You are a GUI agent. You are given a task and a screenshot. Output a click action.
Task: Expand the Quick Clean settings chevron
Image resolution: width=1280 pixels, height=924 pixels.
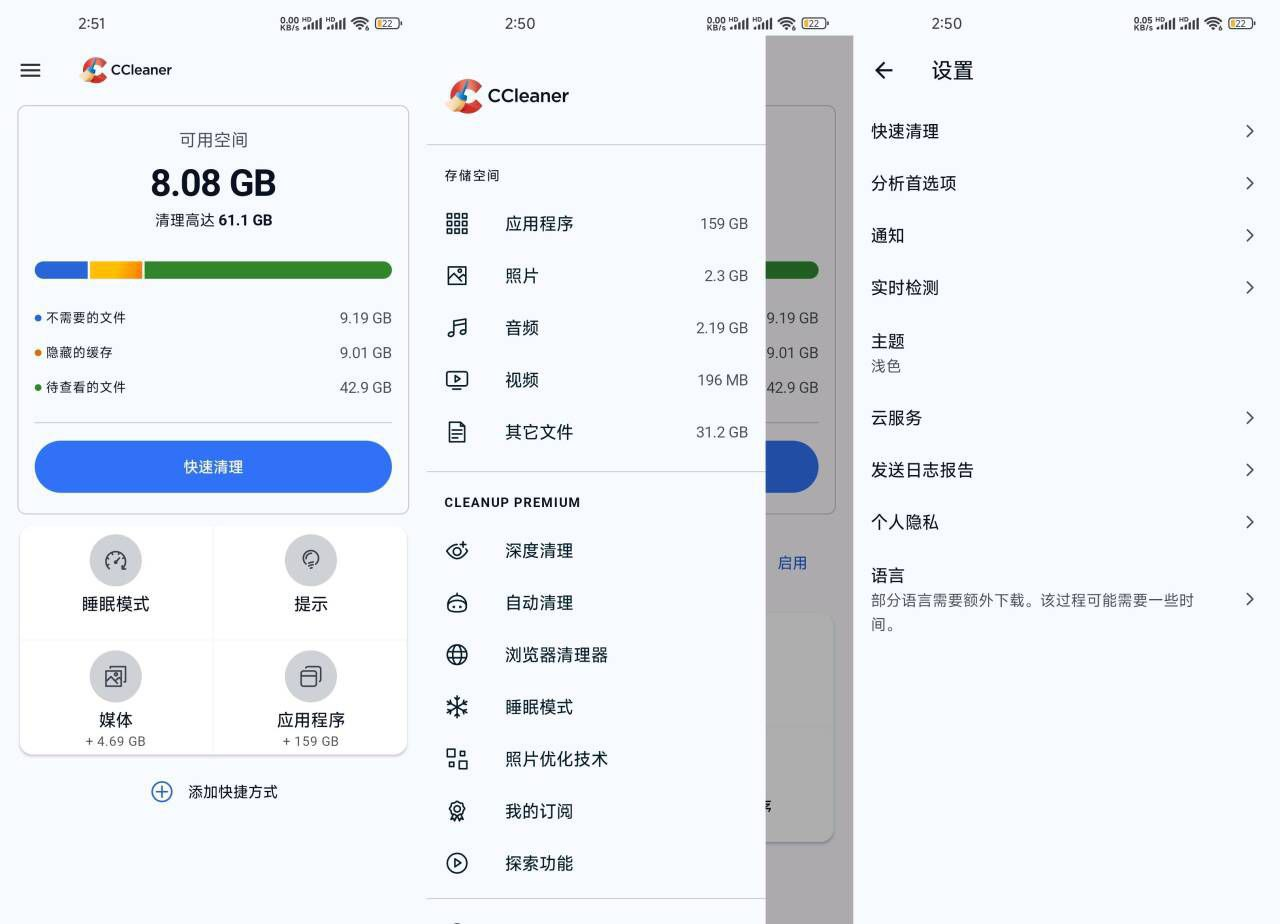(1249, 131)
